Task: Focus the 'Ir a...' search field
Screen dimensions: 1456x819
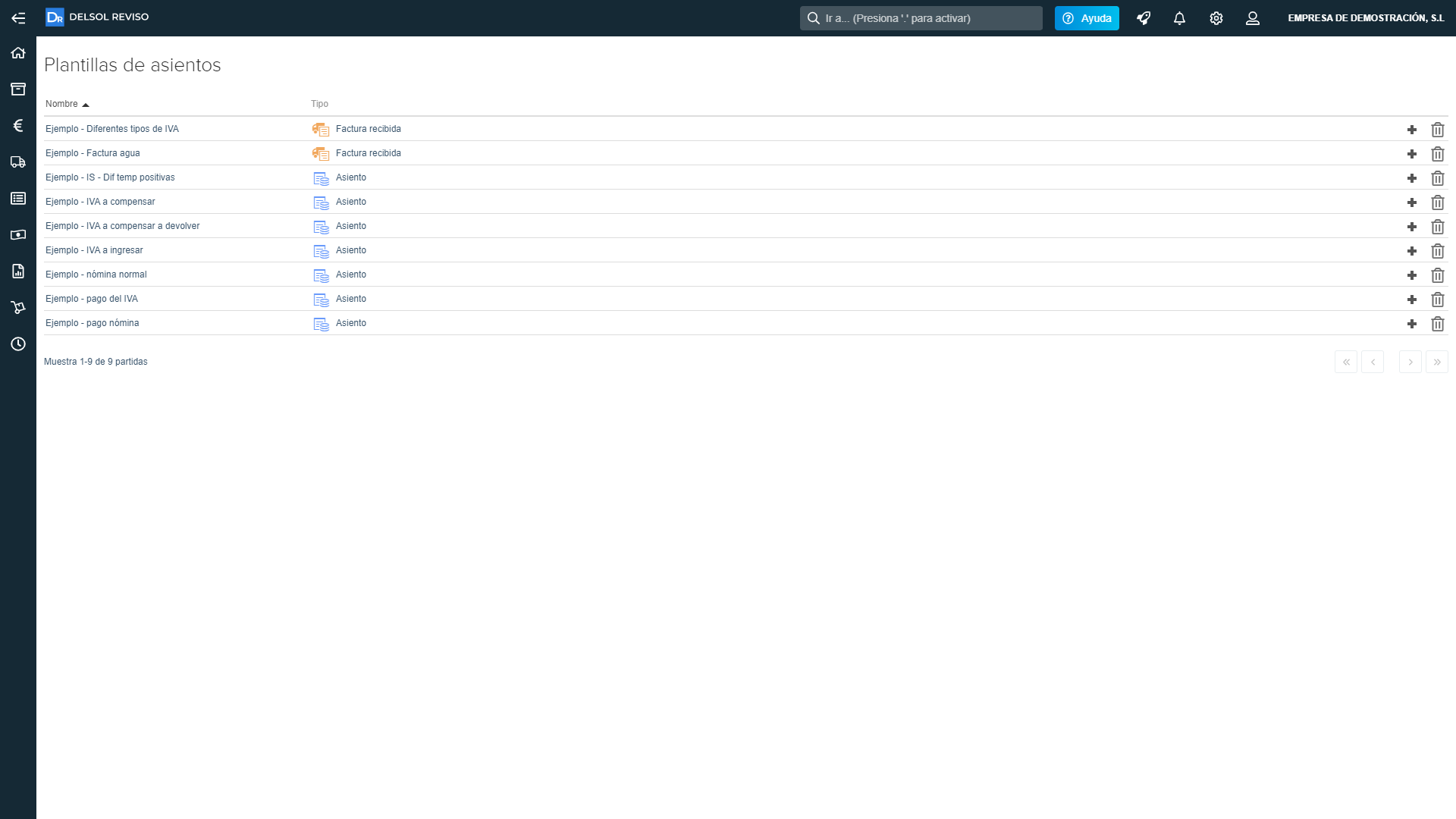Action: coord(921,18)
